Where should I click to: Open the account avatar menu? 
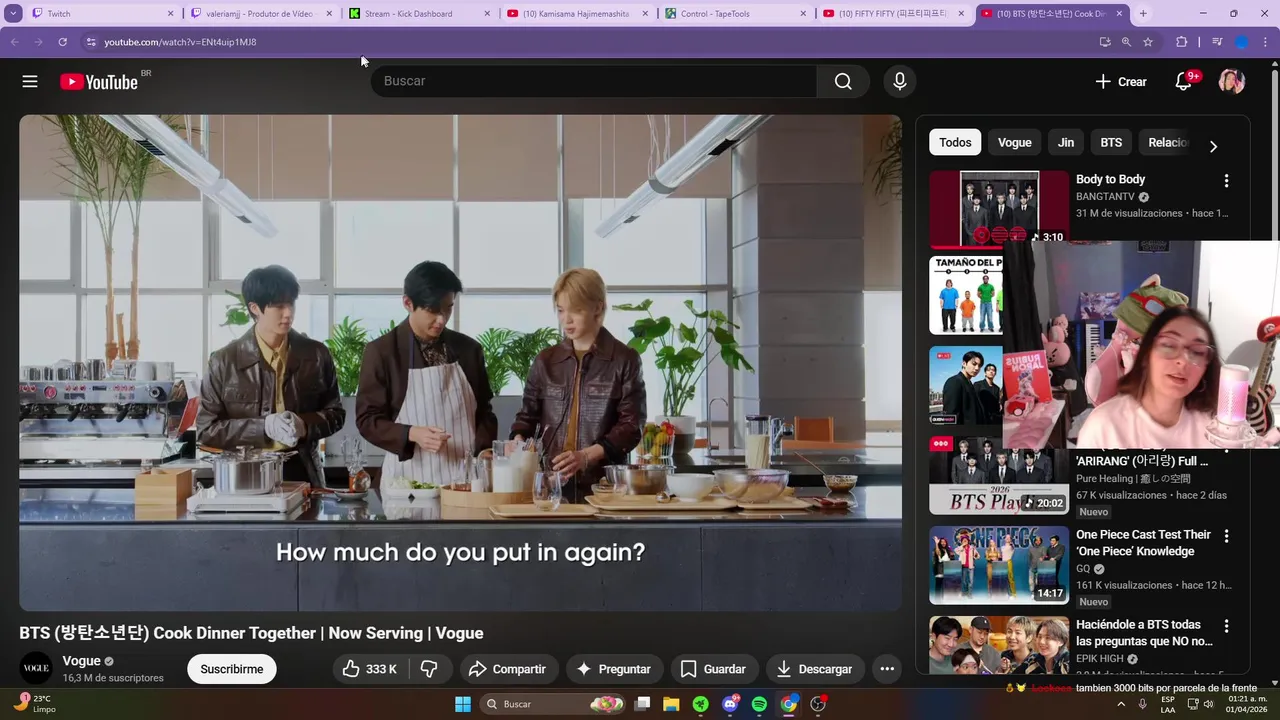(1231, 81)
